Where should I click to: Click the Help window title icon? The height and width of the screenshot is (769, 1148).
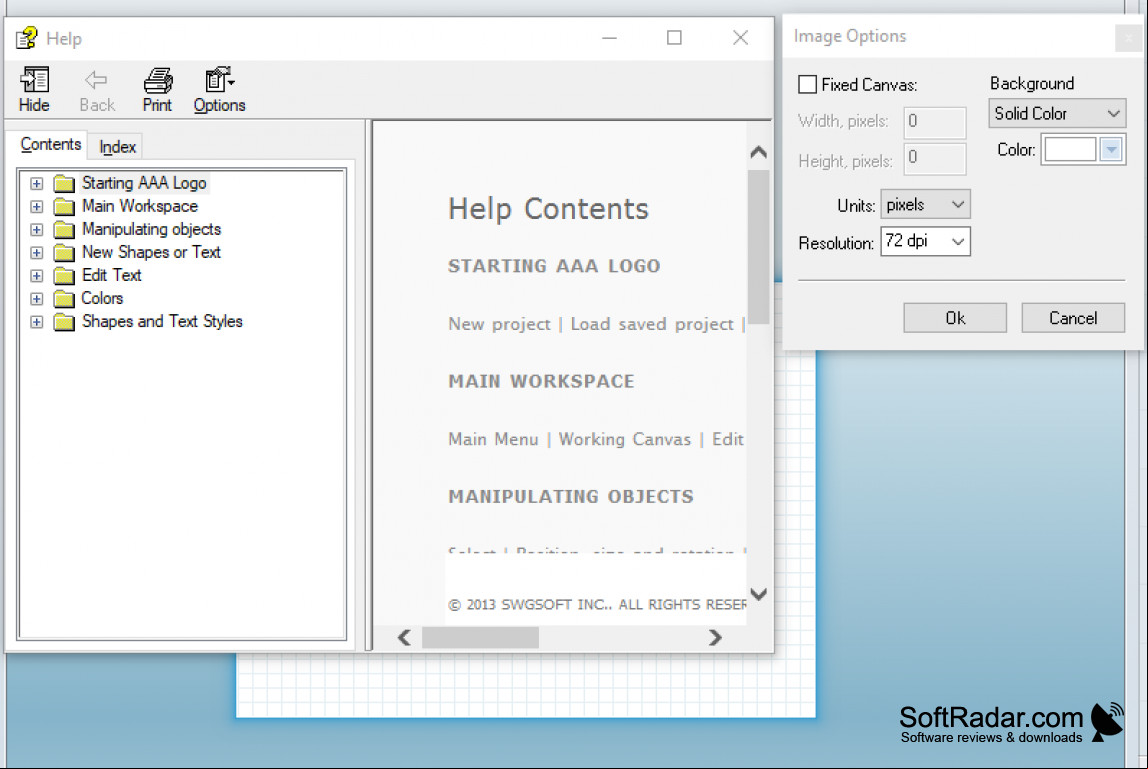pyautogui.click(x=27, y=37)
